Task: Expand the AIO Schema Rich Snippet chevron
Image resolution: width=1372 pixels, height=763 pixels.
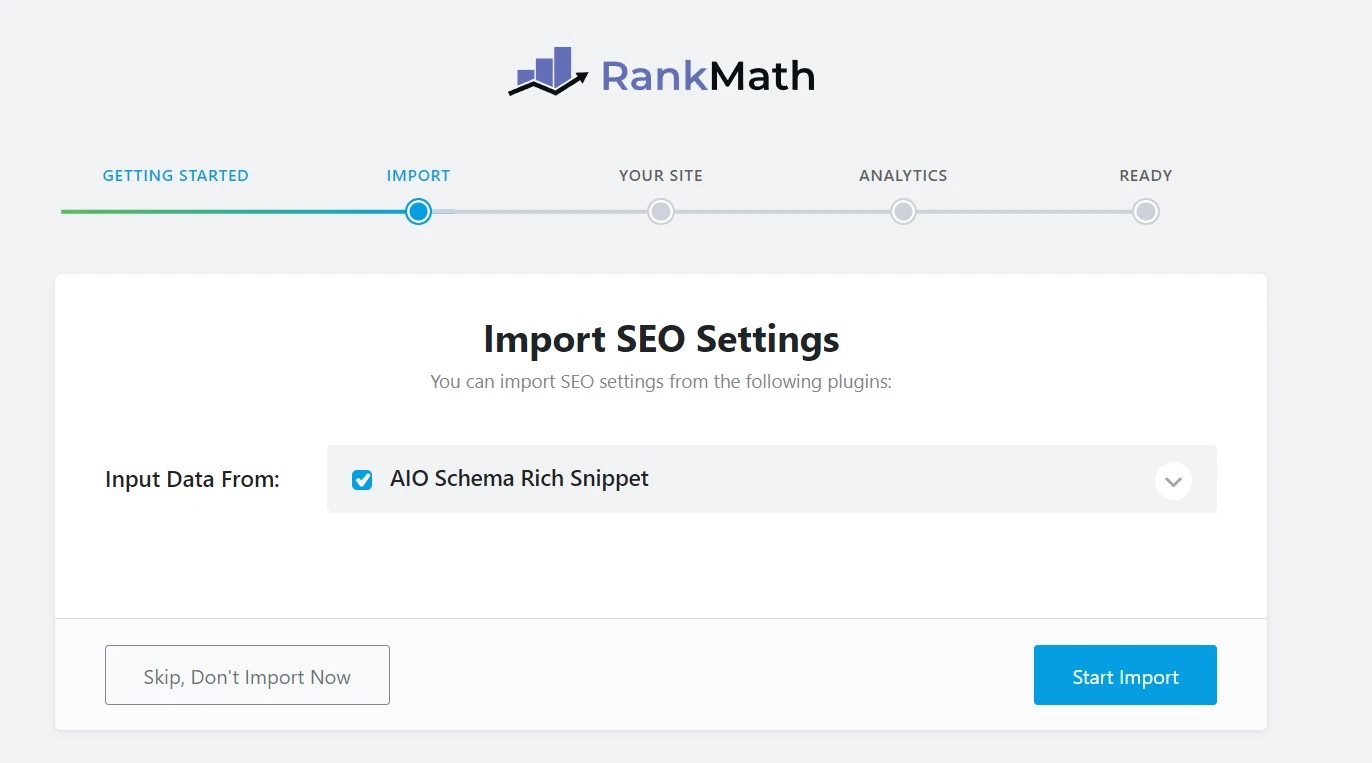Action: 1173,481
